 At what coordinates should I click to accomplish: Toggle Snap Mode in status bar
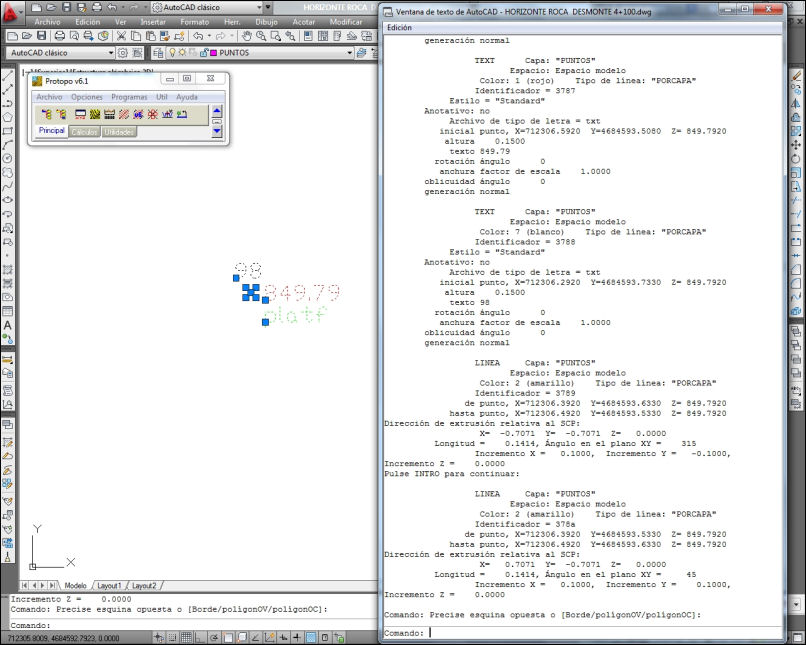click(172, 638)
